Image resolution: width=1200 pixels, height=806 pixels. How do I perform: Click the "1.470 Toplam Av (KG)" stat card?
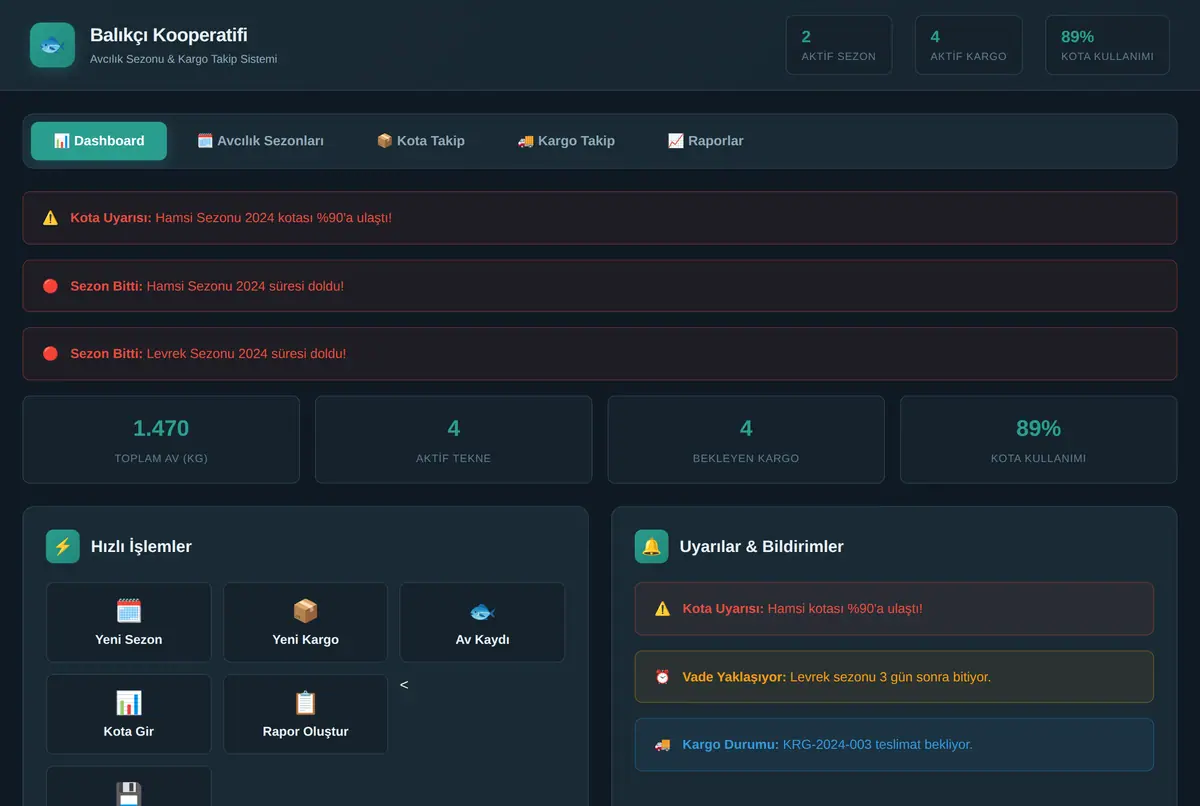click(x=161, y=440)
